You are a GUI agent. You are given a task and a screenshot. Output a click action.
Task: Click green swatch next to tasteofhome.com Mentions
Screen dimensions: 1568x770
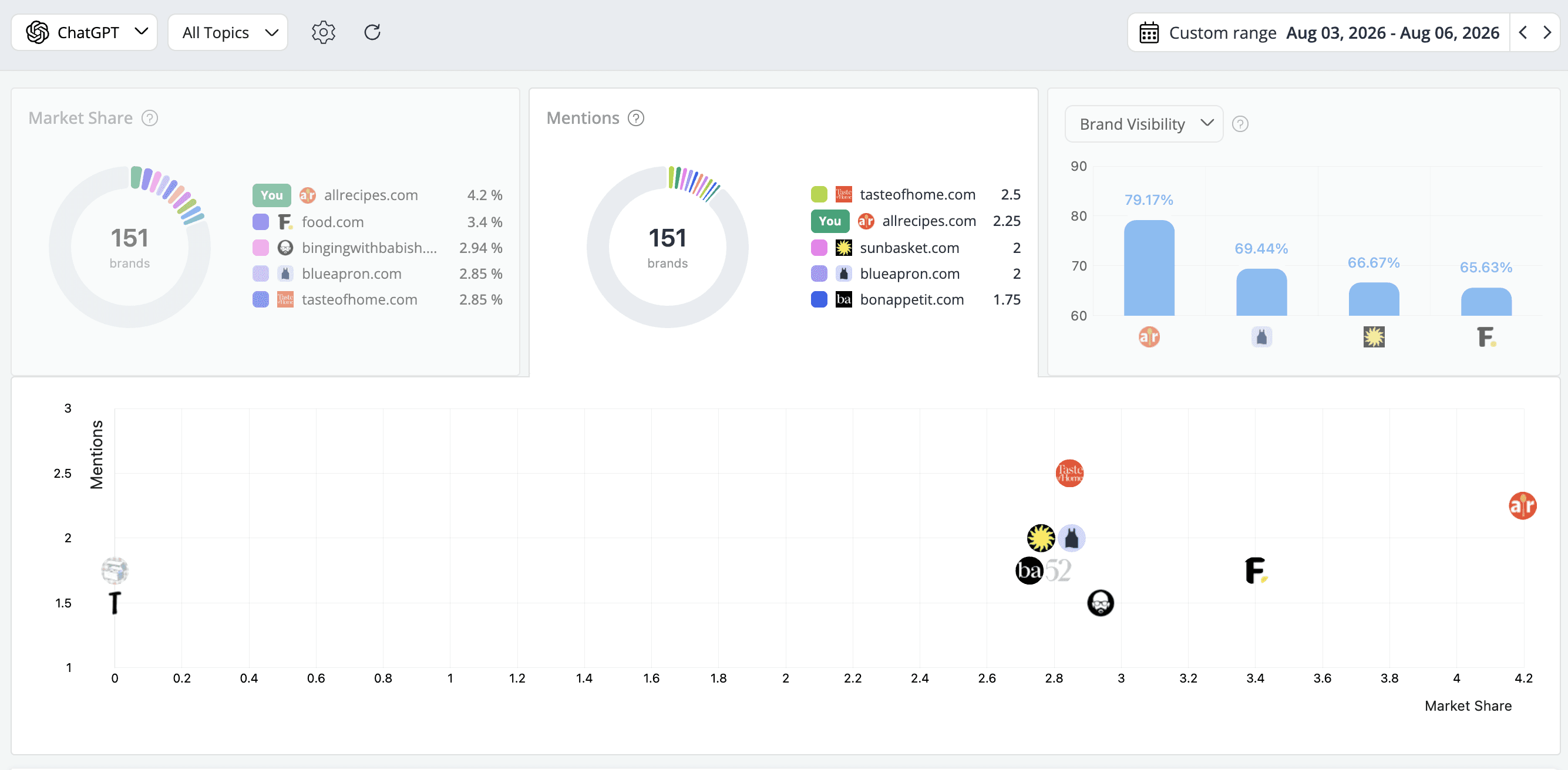[x=819, y=195]
